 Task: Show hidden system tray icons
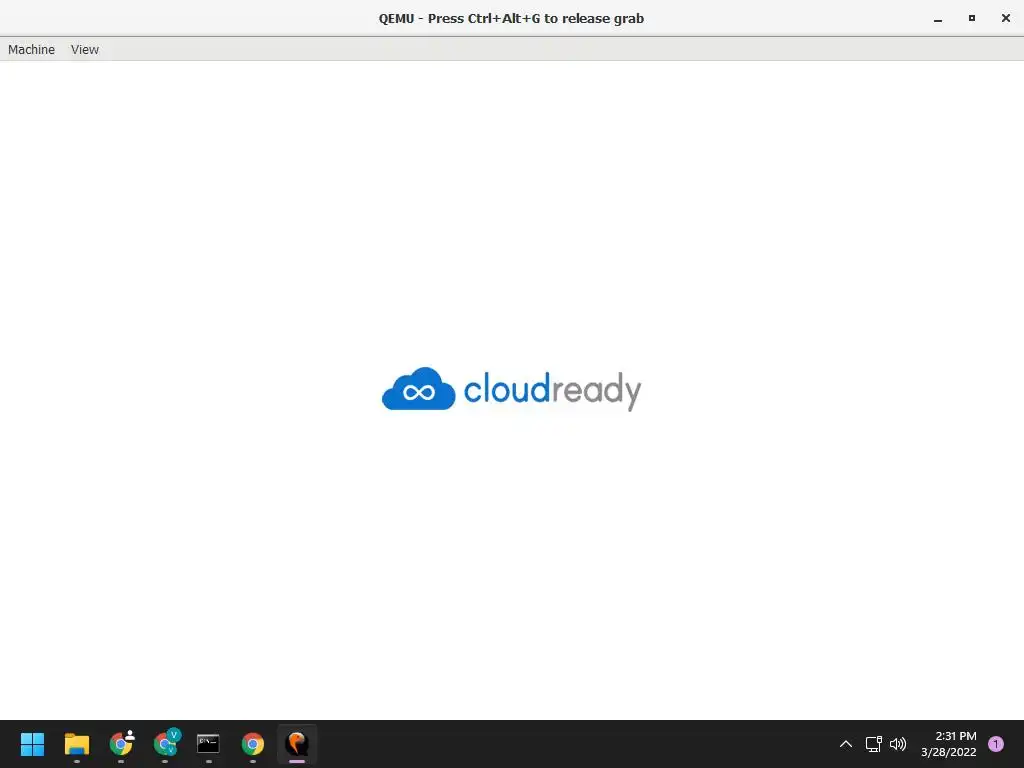point(846,744)
